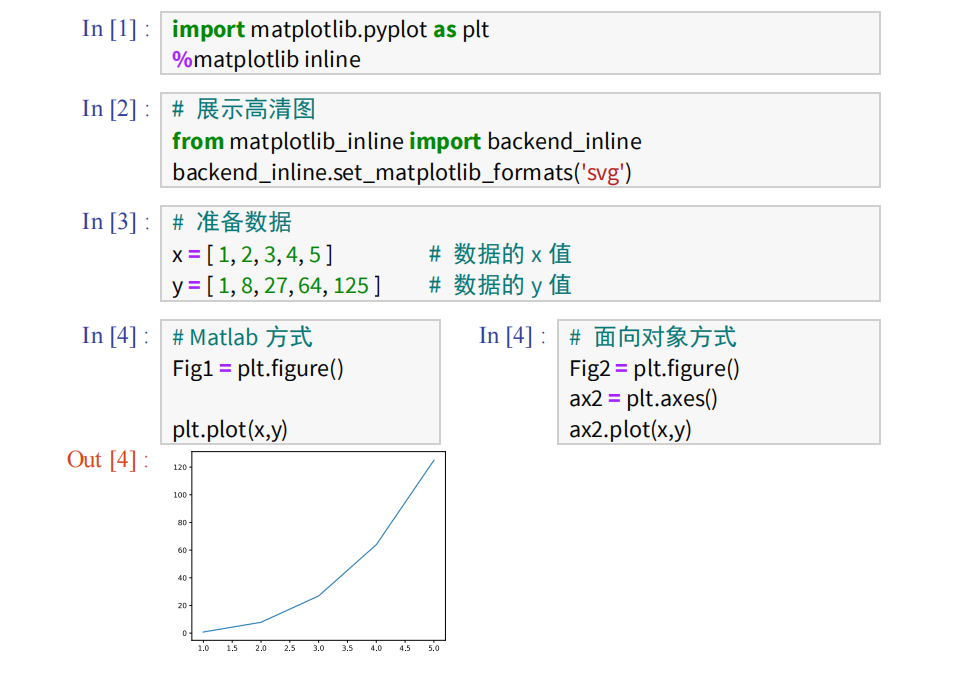Click the y-axis tick label 60
This screenshot has height=683, width=955.
[x=182, y=550]
